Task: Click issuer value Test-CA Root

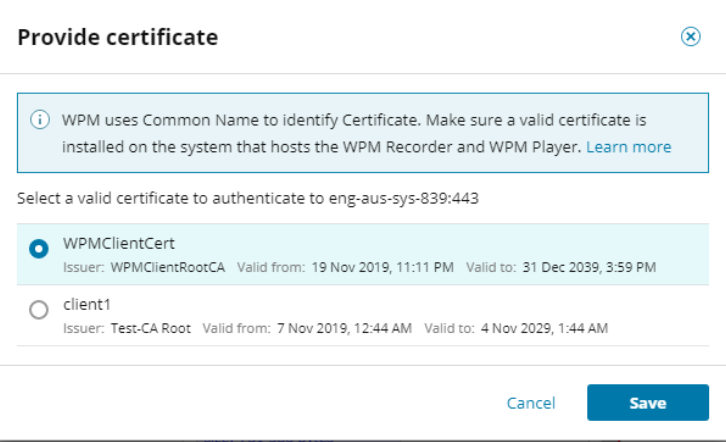Action: [150, 328]
